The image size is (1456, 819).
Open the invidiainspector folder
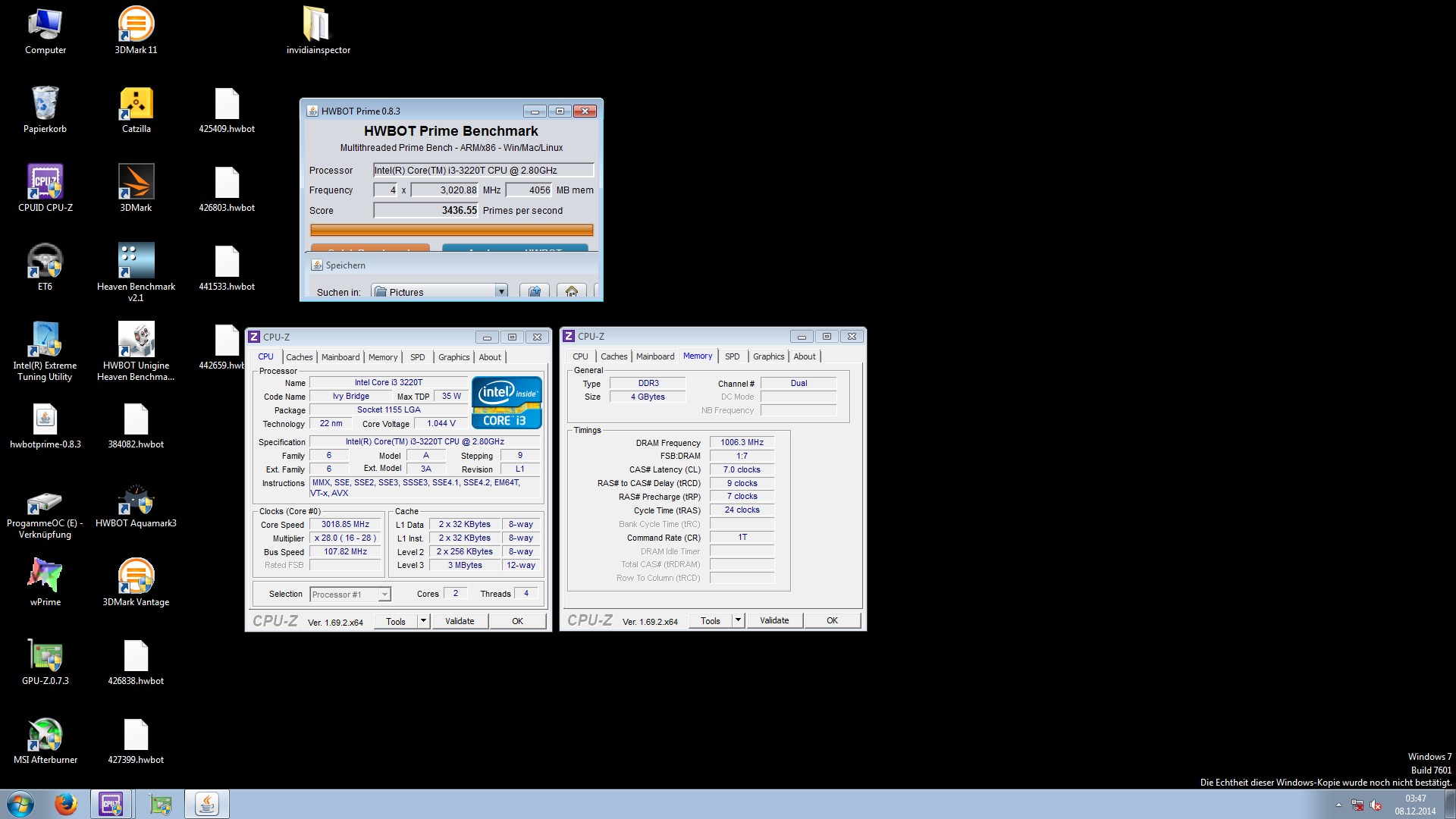[318, 30]
